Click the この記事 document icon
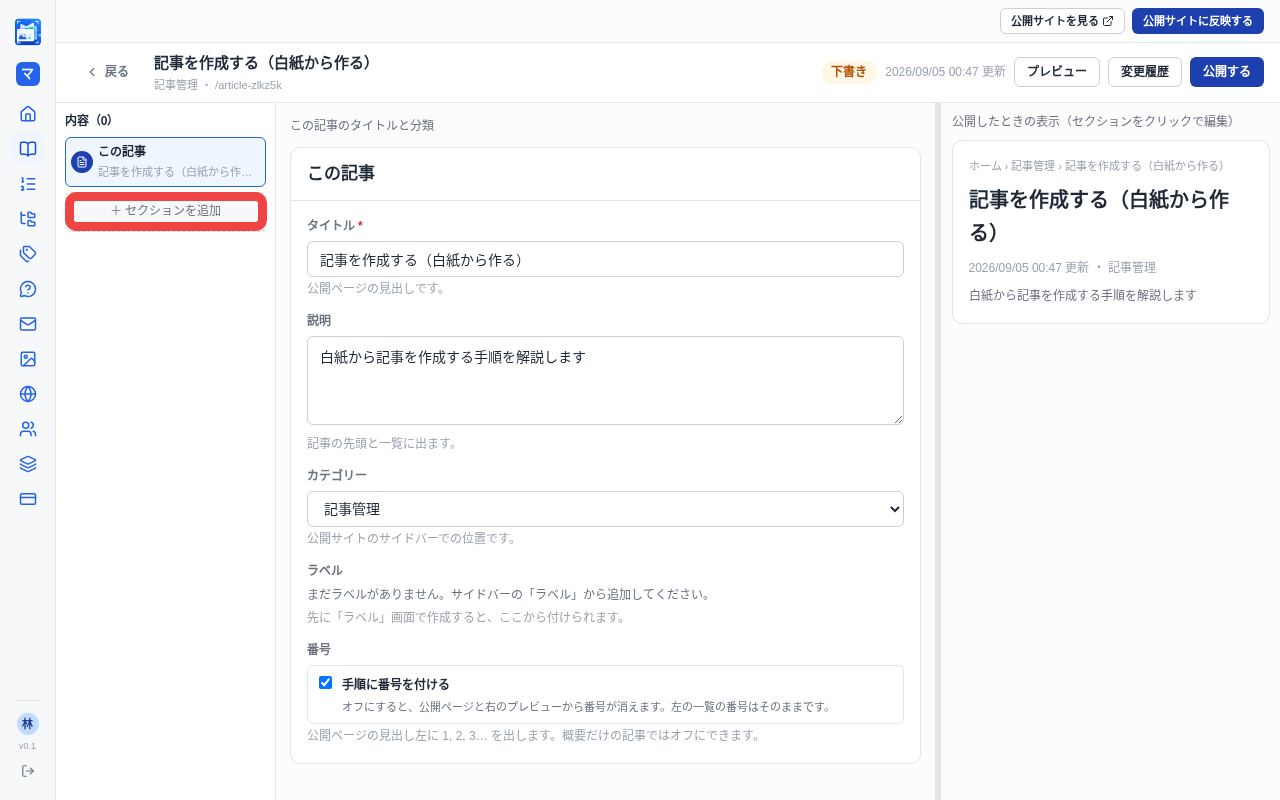Image resolution: width=1280 pixels, height=800 pixels. click(x=82, y=162)
